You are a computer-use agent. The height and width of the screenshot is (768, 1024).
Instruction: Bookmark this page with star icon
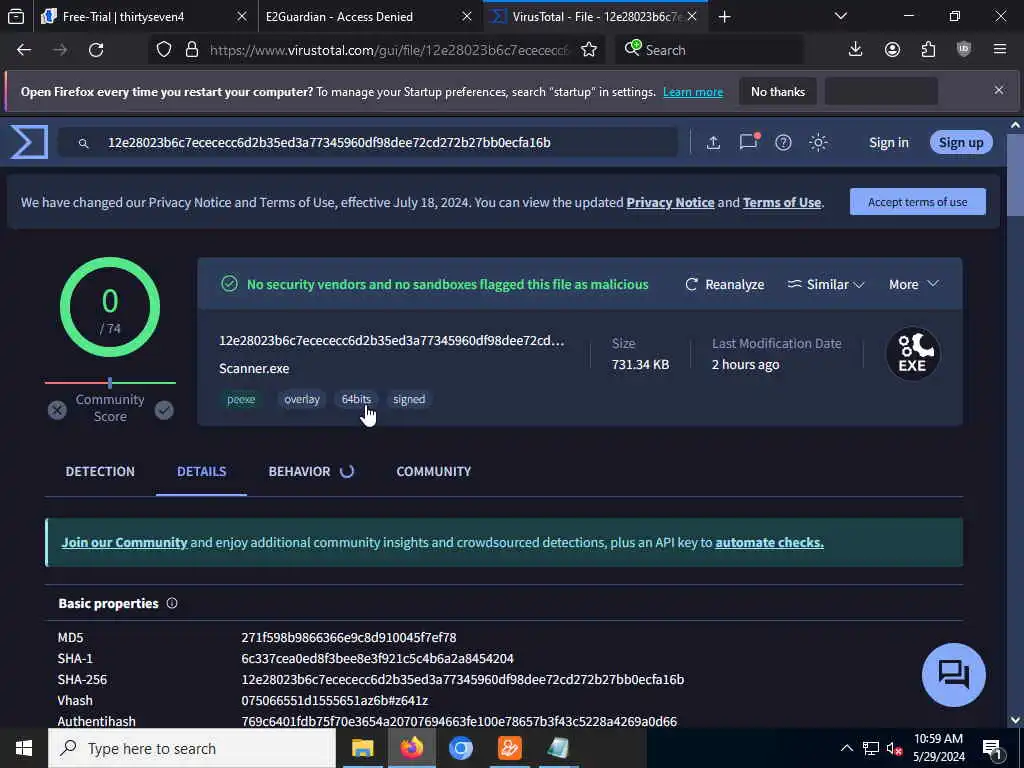coord(589,50)
